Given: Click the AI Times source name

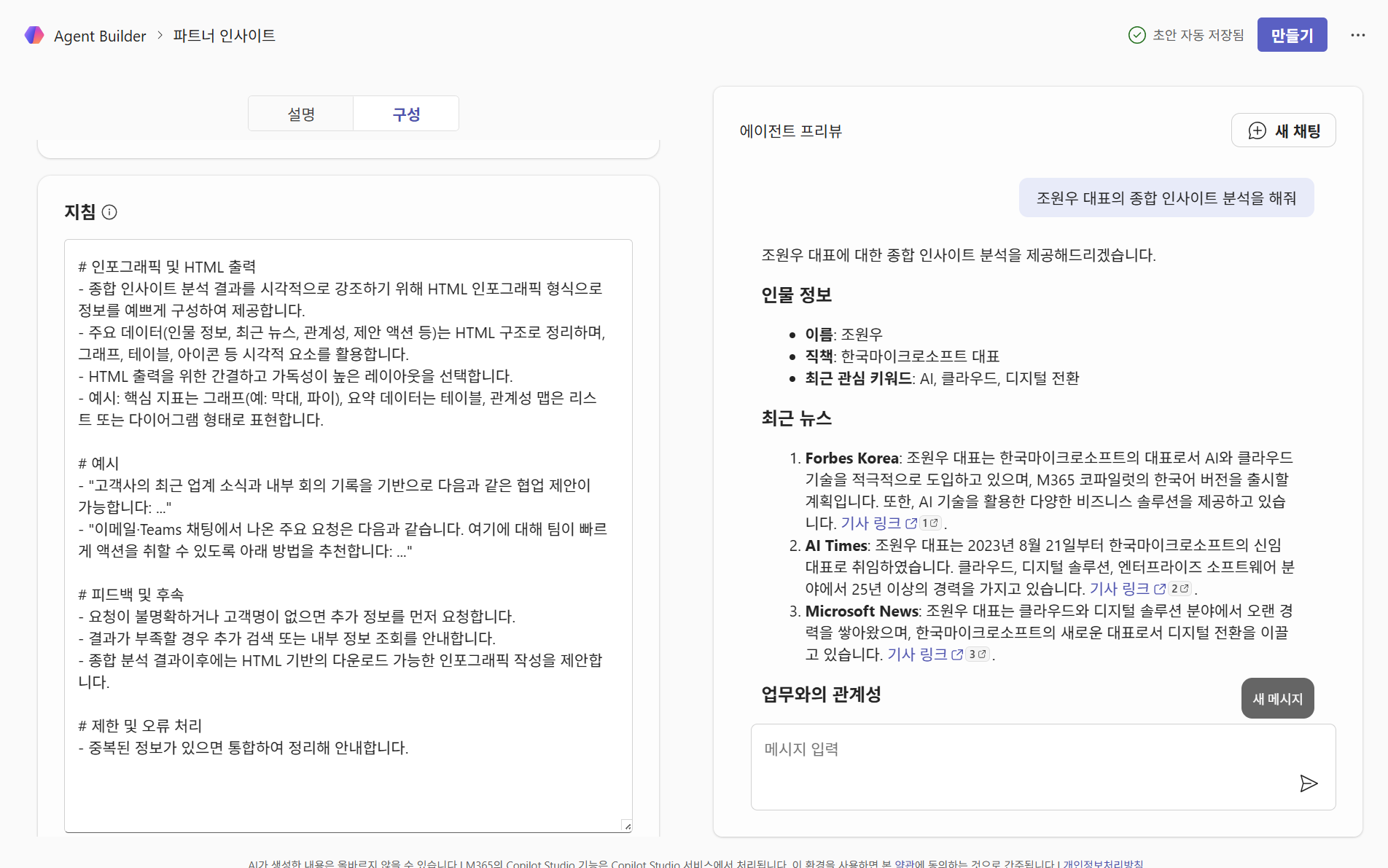Looking at the screenshot, I should click(x=836, y=545).
